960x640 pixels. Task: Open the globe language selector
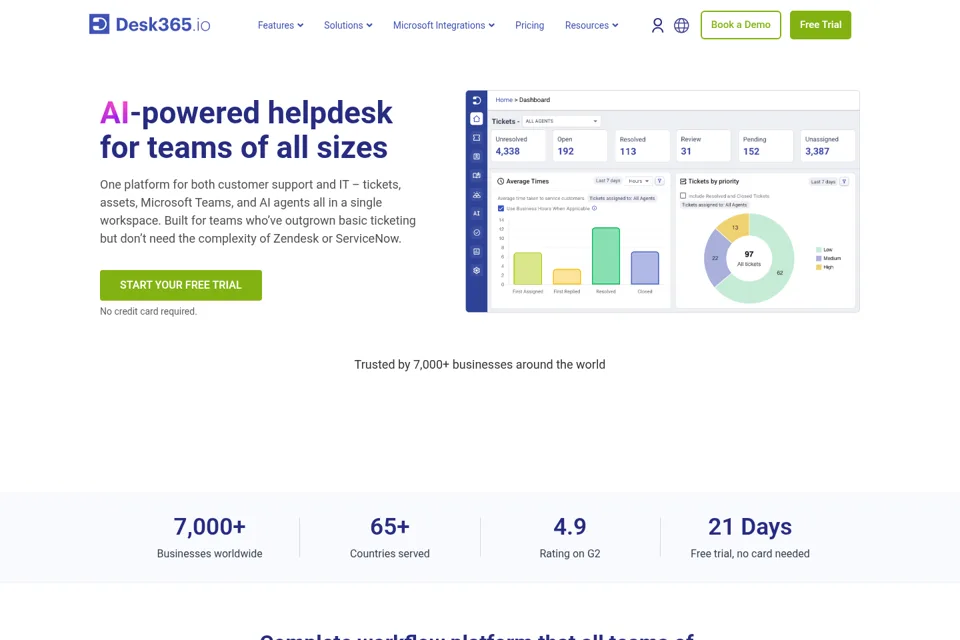(681, 25)
